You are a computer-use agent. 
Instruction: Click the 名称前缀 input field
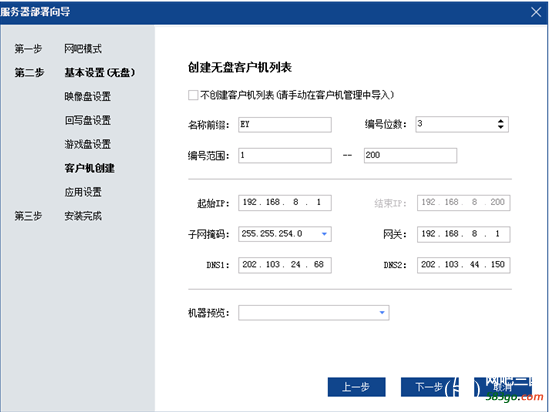(285, 125)
